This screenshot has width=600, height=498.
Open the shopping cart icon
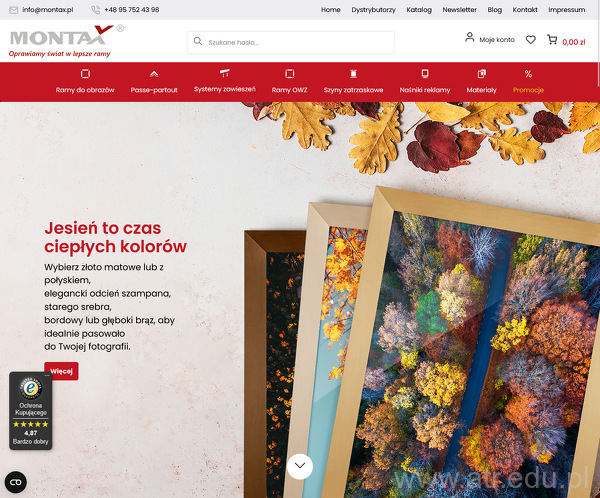[x=552, y=39]
